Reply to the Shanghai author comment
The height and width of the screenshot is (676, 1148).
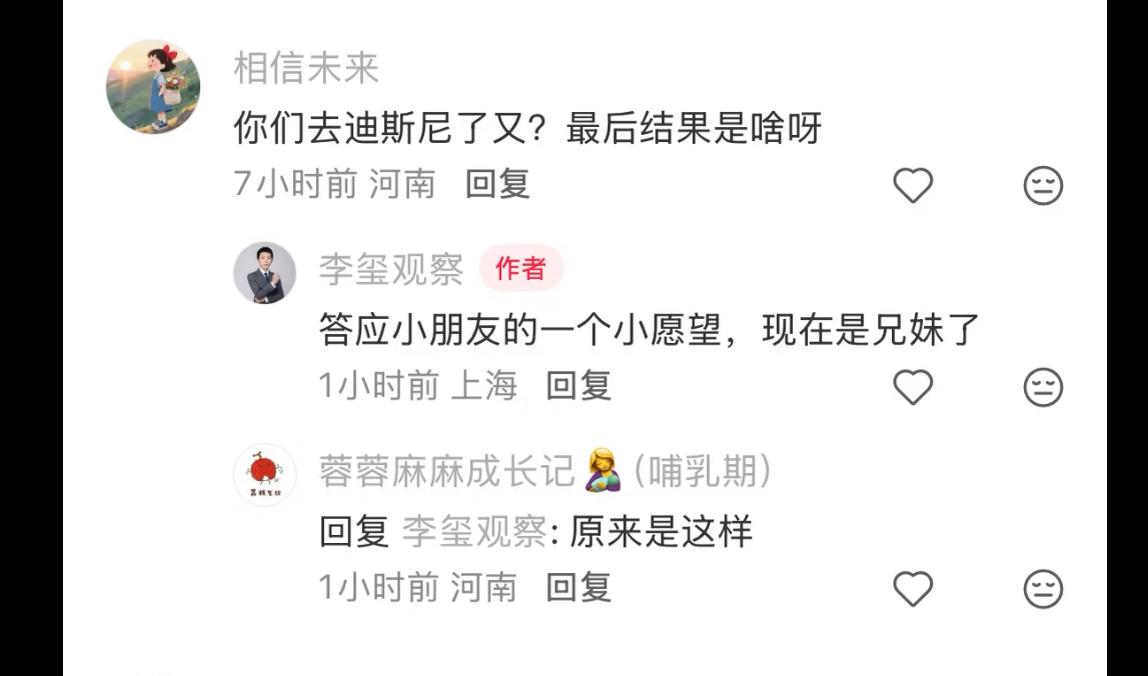pos(578,385)
